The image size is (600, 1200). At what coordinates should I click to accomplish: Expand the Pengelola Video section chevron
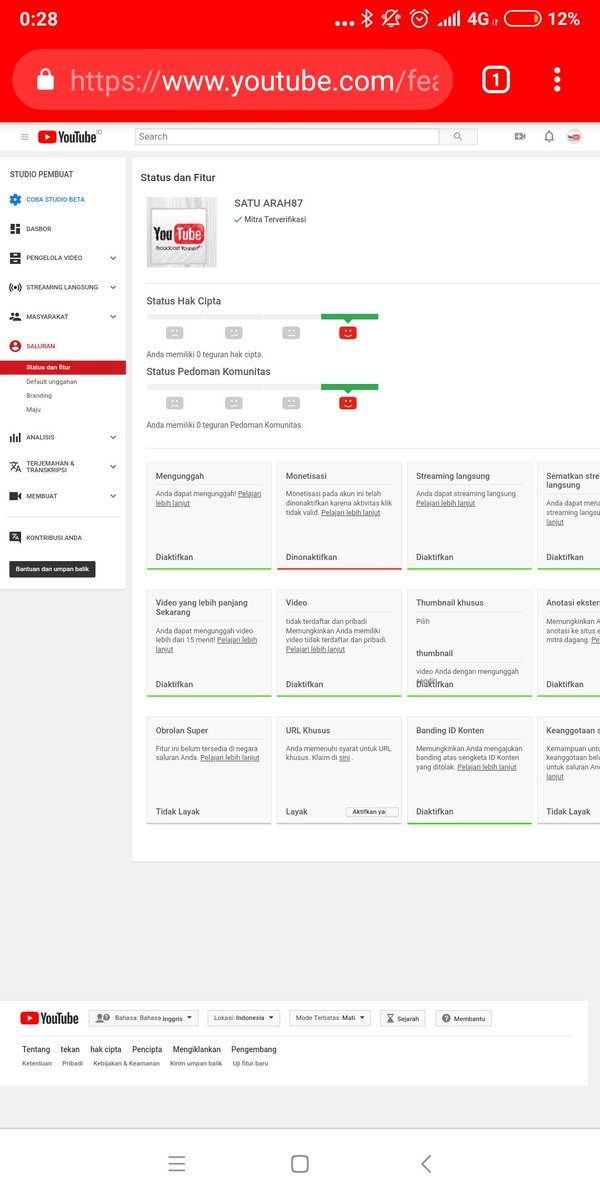tap(113, 258)
